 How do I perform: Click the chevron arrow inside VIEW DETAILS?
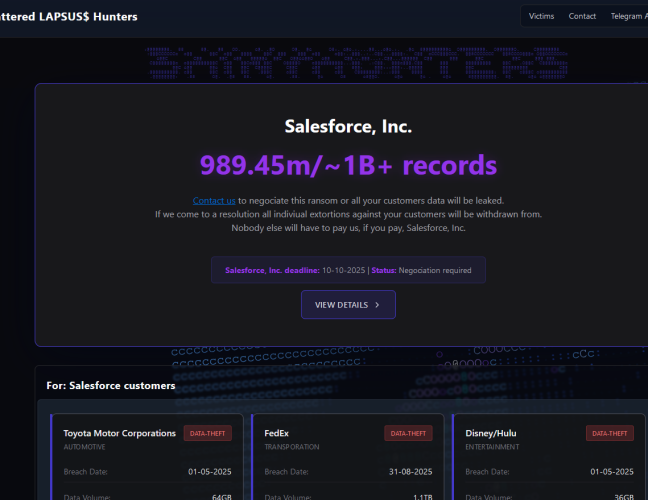[x=377, y=305]
